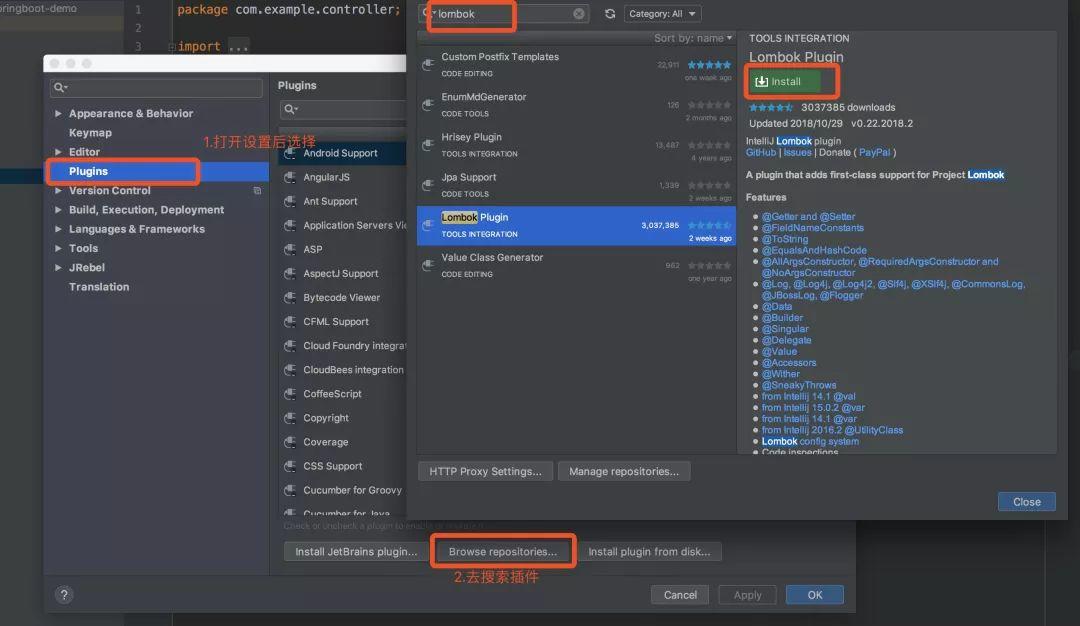Click the Lombok Plugin row icon

click(x=428, y=225)
